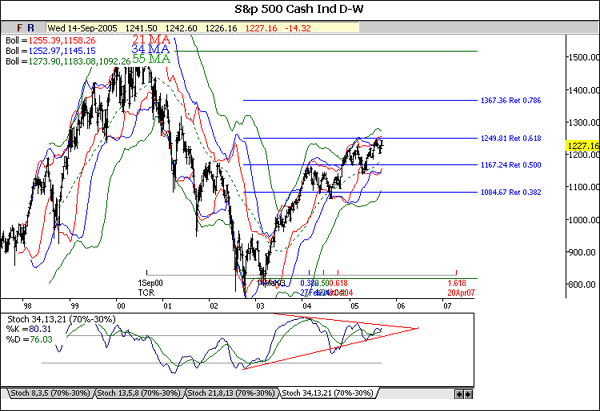600x411 pixels.
Task: Click the 1084.67 Ret 0.382 retracement label
Action: 511,192
